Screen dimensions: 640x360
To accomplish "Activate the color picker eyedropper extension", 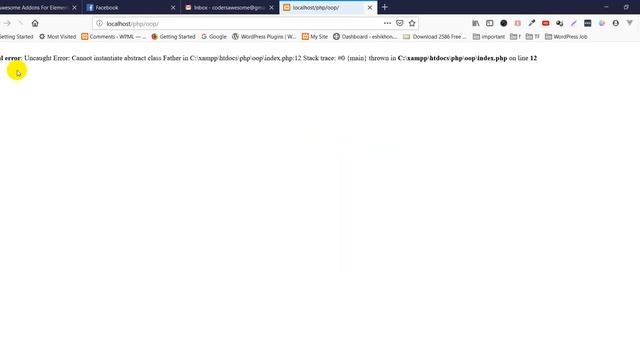I will tap(531, 23).
